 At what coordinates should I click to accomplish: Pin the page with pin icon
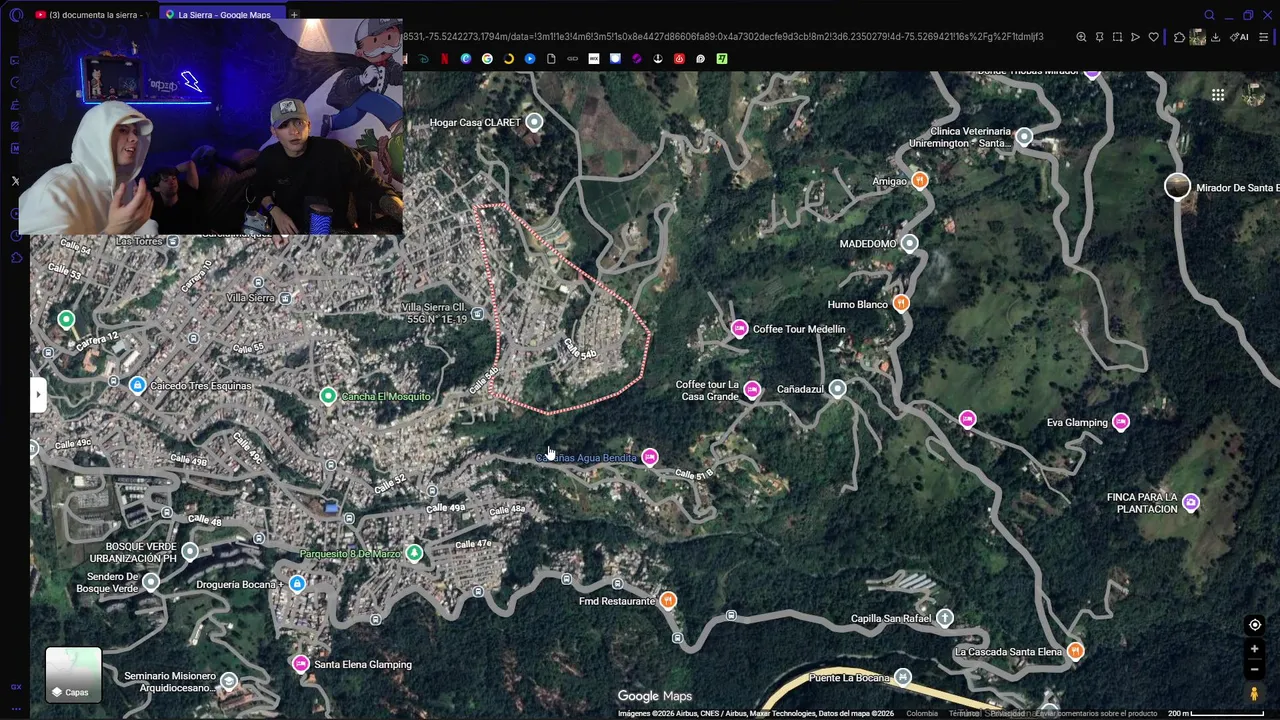[1099, 37]
